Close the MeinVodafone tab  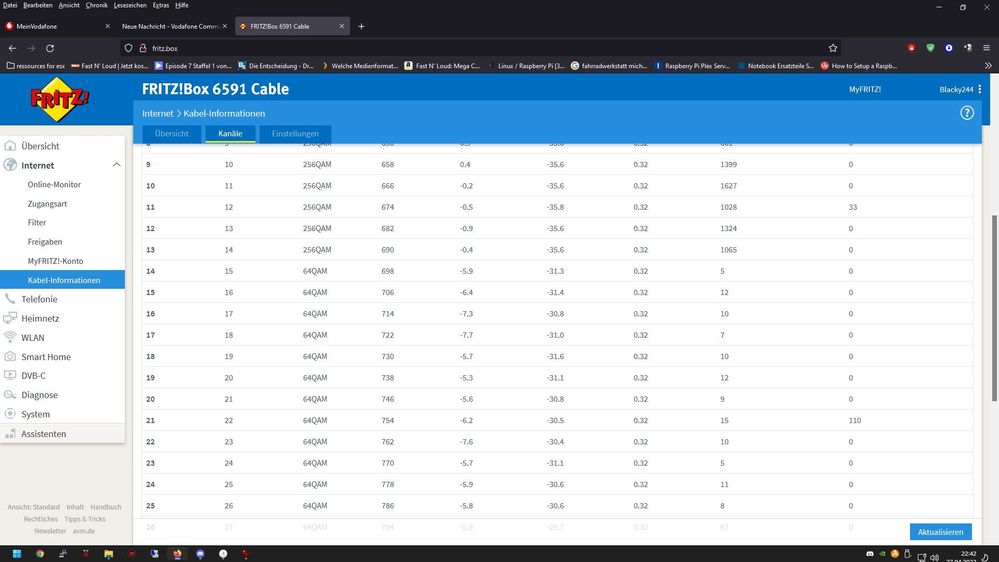click(107, 26)
